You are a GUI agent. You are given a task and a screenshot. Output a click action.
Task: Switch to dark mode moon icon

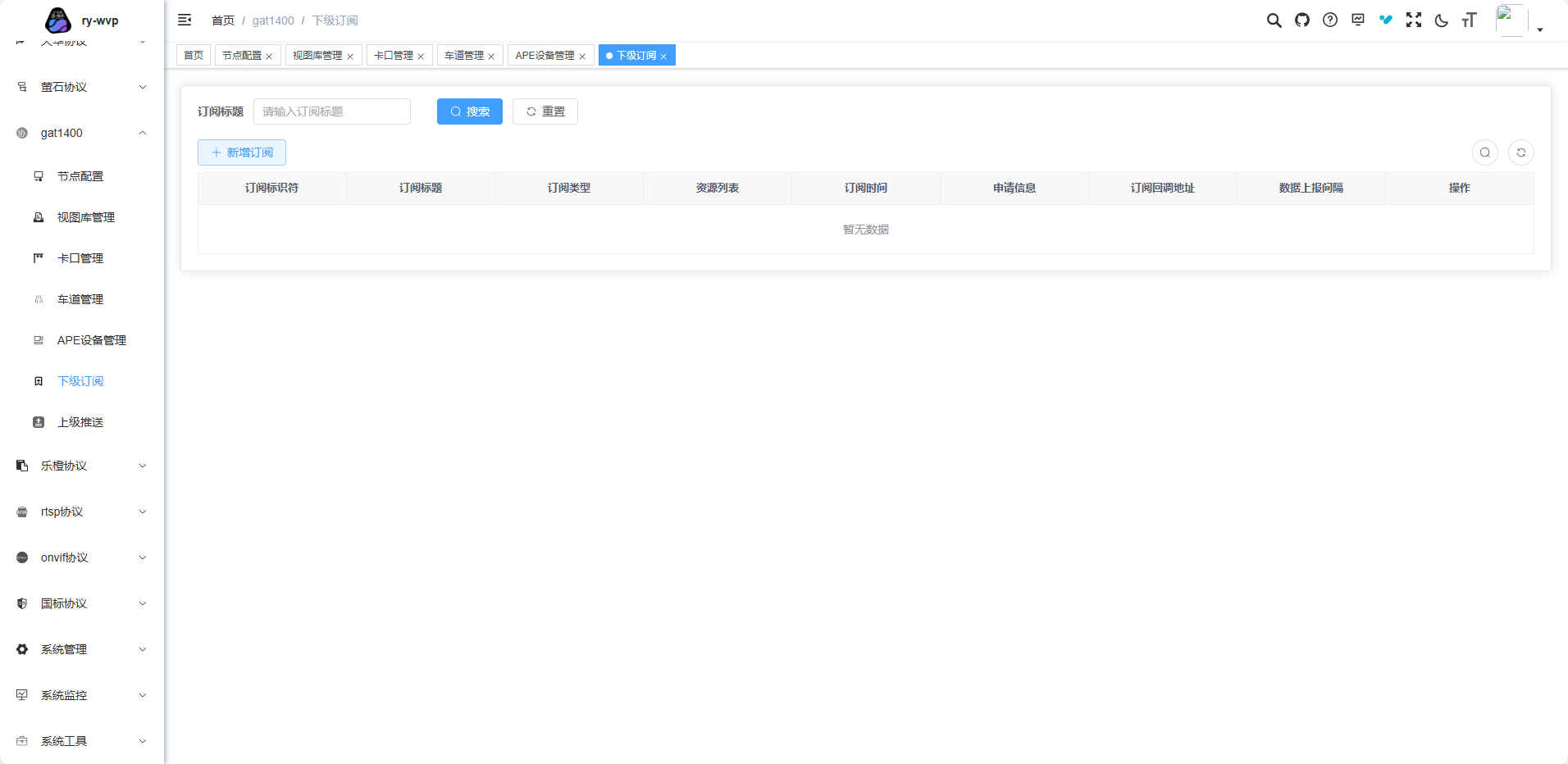(x=1441, y=20)
